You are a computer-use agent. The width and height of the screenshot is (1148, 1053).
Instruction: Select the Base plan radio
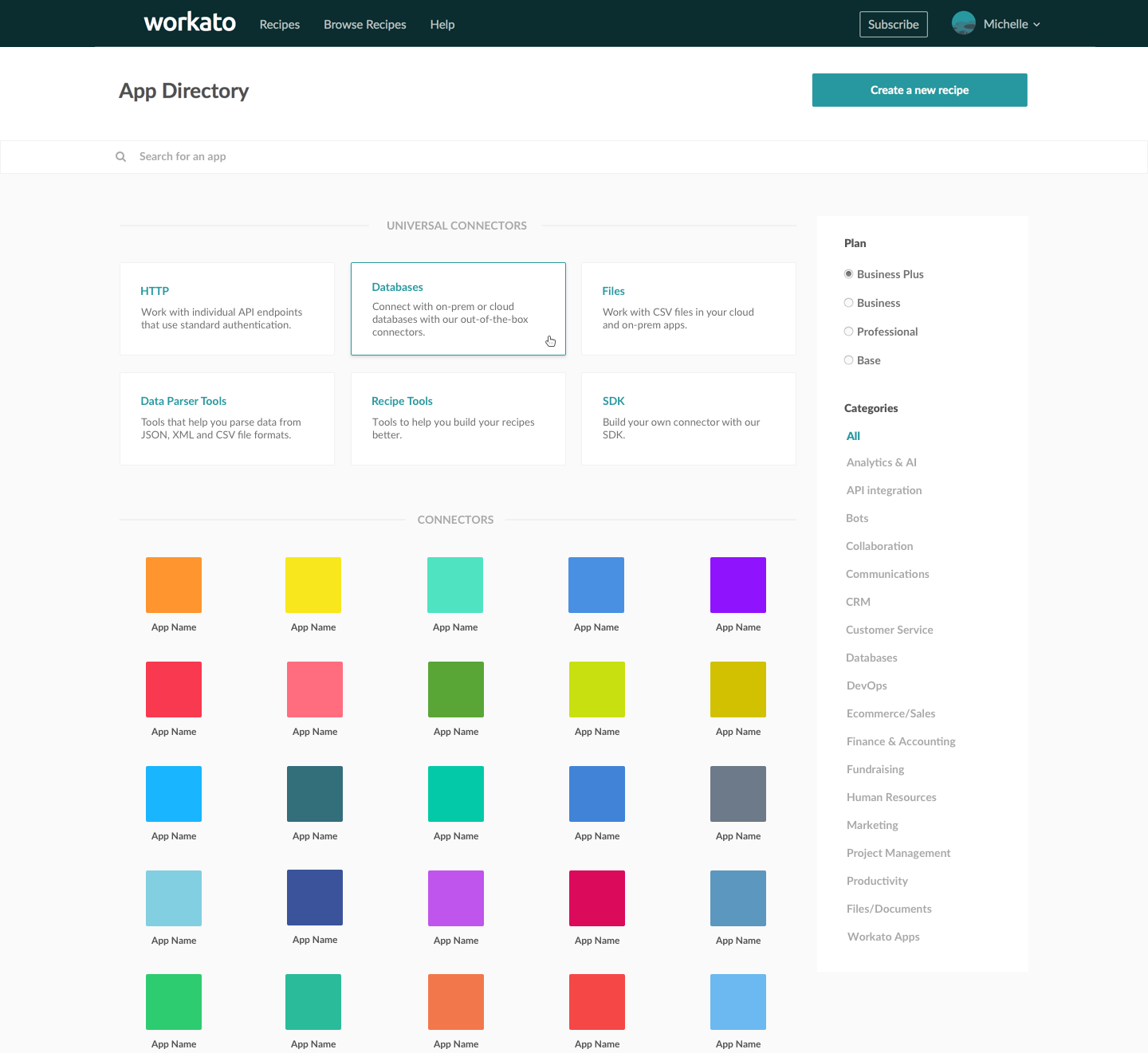(x=848, y=360)
